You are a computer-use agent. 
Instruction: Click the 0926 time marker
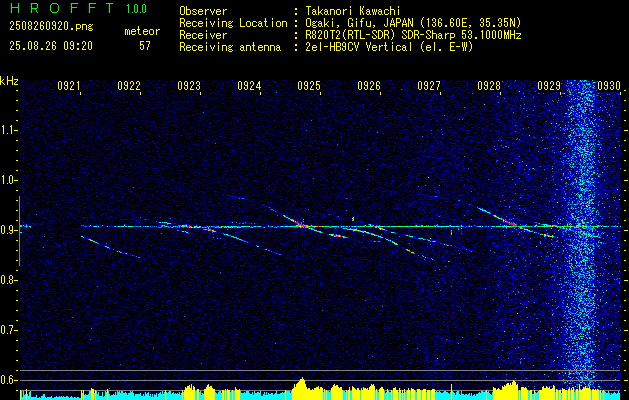tap(369, 85)
